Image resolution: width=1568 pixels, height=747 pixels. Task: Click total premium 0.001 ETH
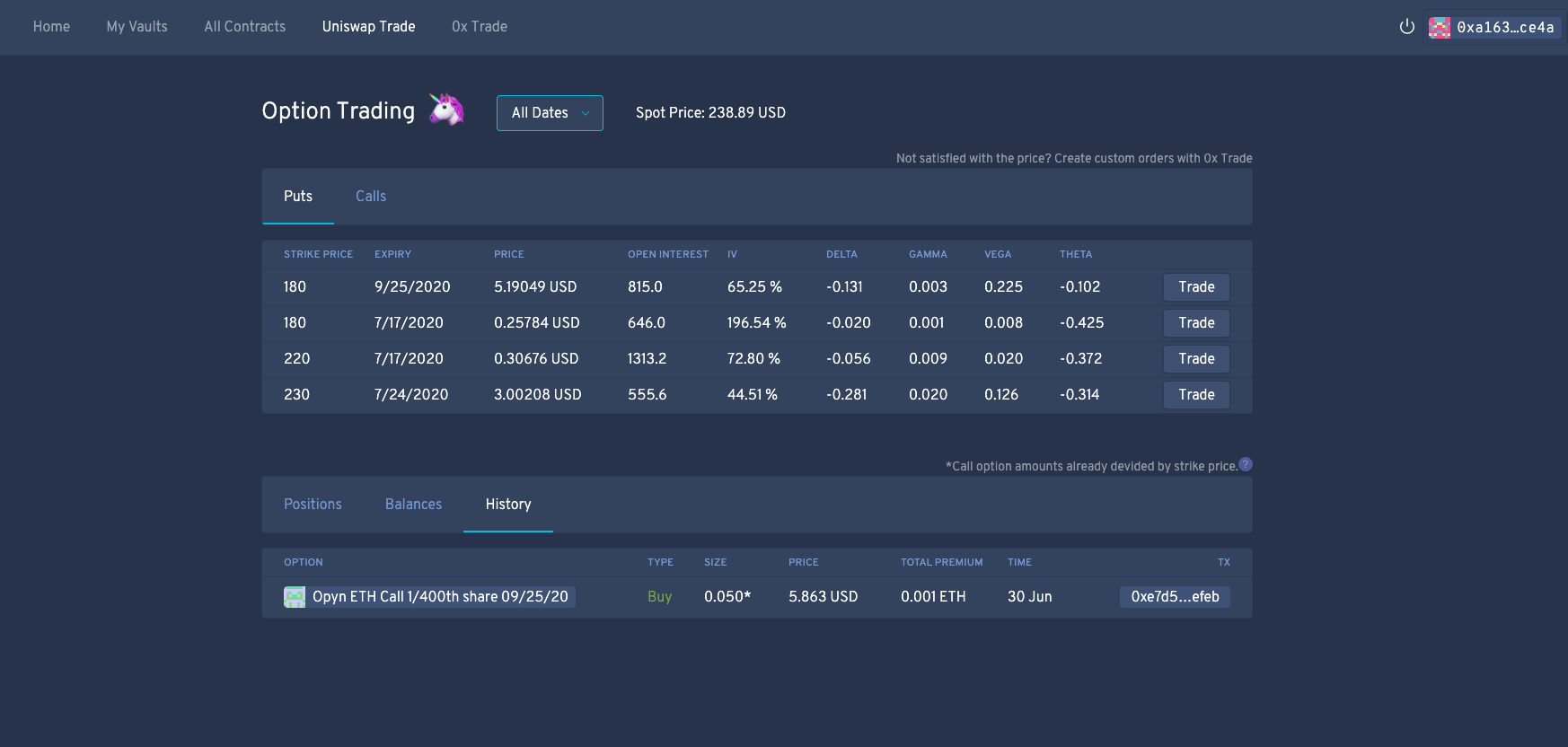coord(933,597)
